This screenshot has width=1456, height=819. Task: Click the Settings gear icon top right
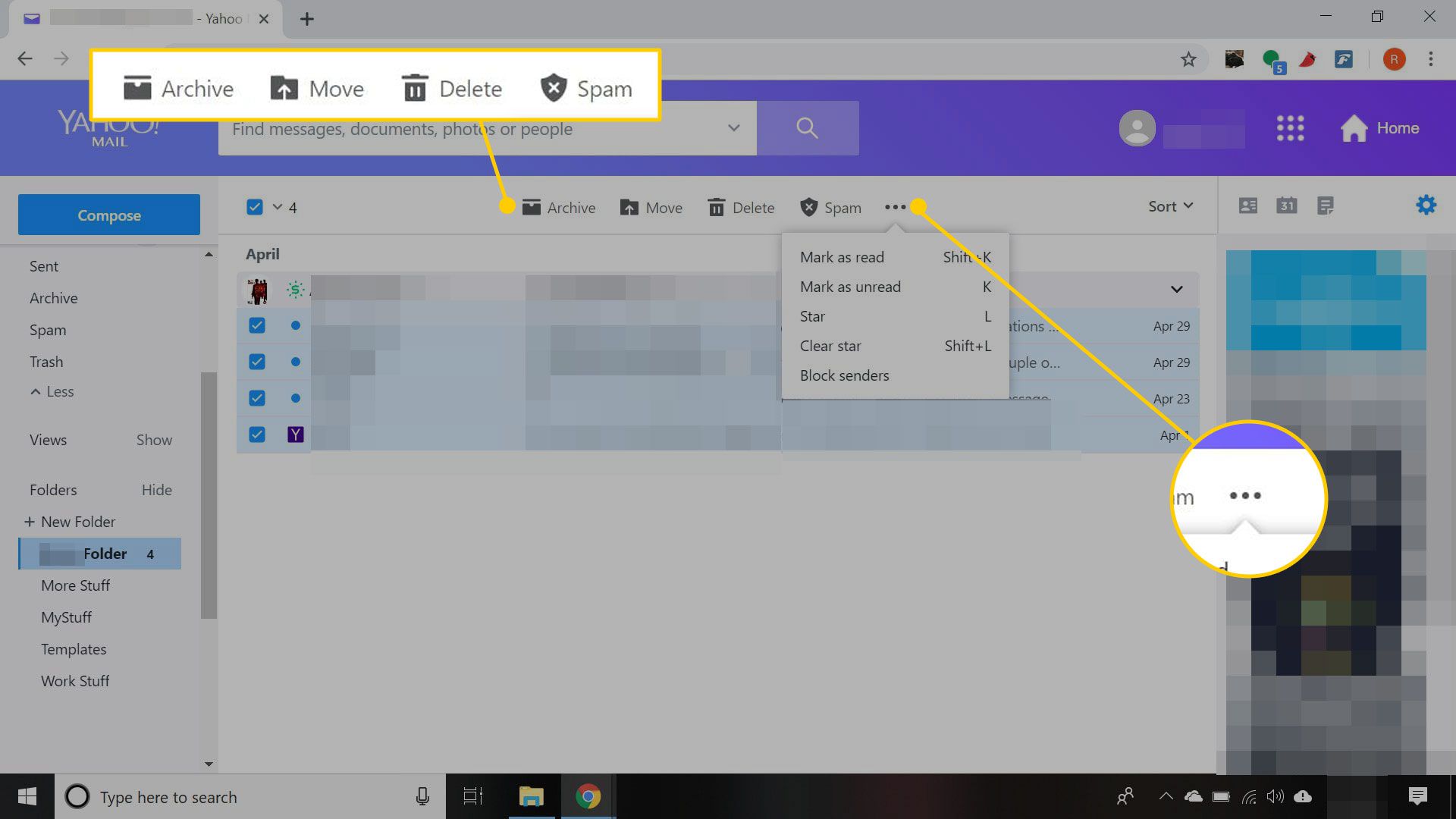point(1427,206)
